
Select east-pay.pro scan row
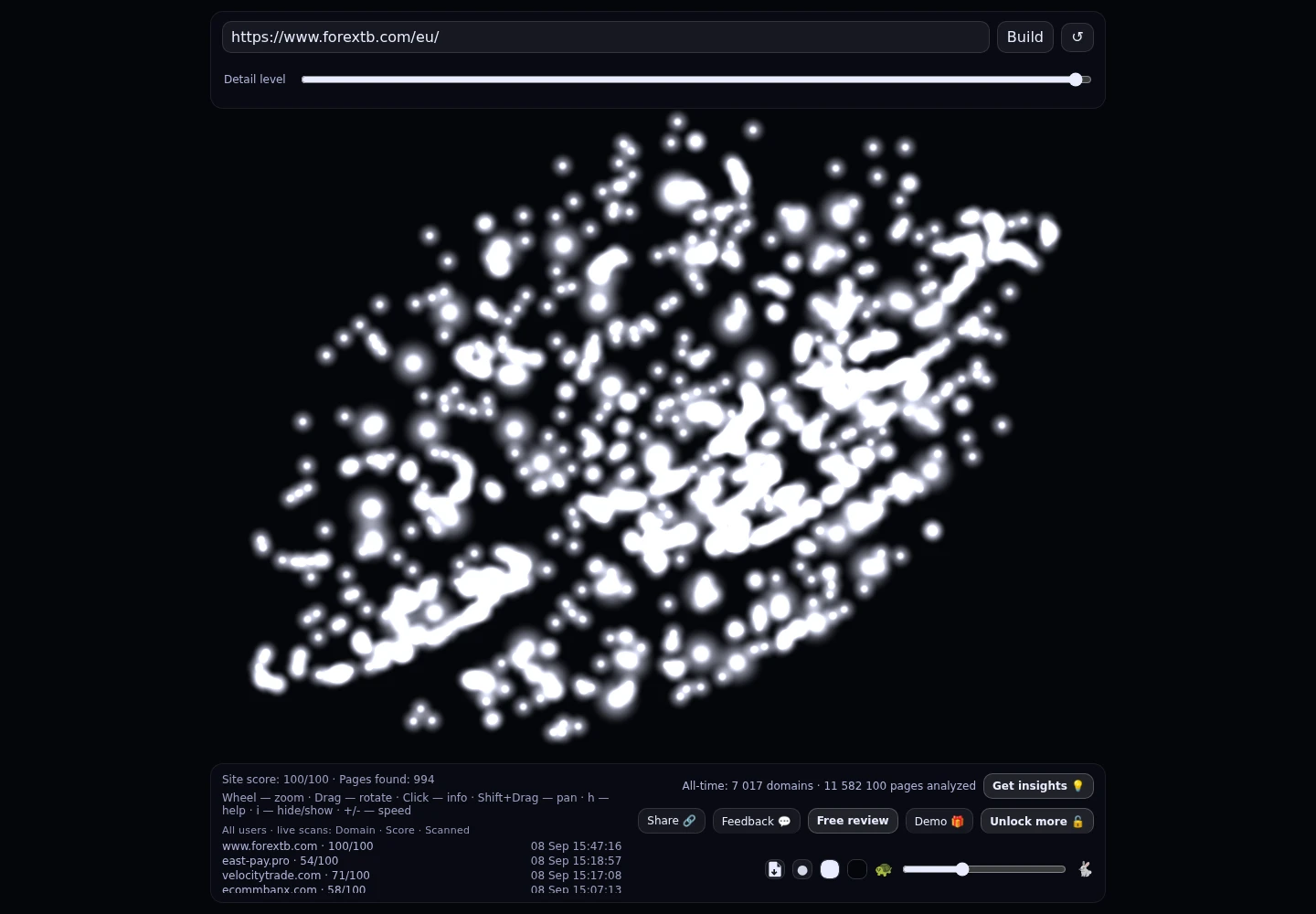[421, 861]
